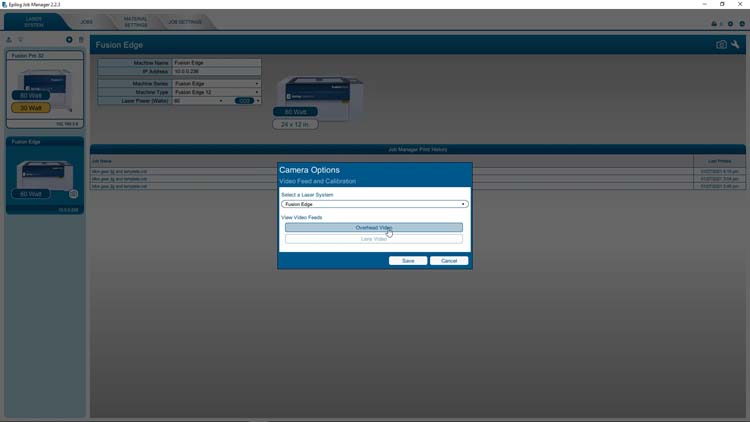The height and width of the screenshot is (422, 750).
Task: Expand the Machine Type dropdown
Action: [x=216, y=92]
